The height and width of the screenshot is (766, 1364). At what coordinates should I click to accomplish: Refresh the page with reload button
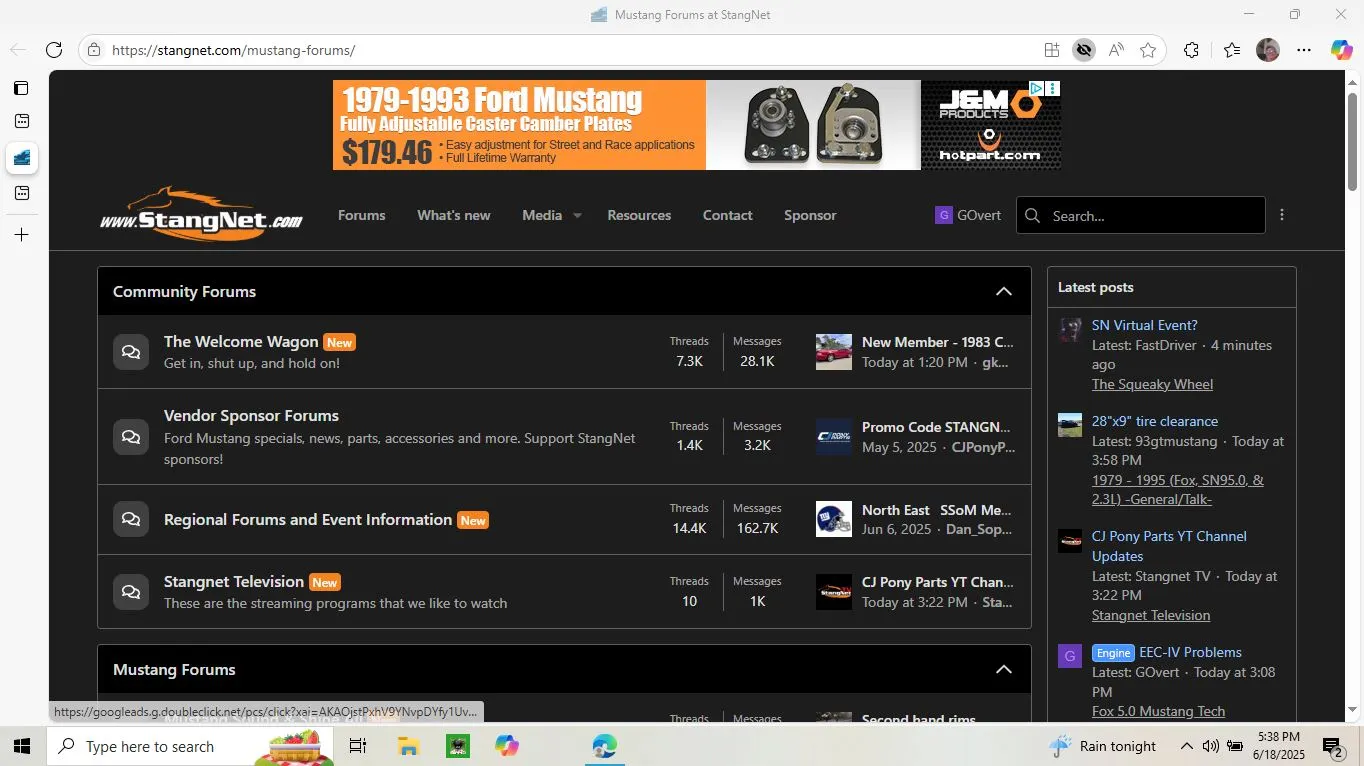coord(54,50)
